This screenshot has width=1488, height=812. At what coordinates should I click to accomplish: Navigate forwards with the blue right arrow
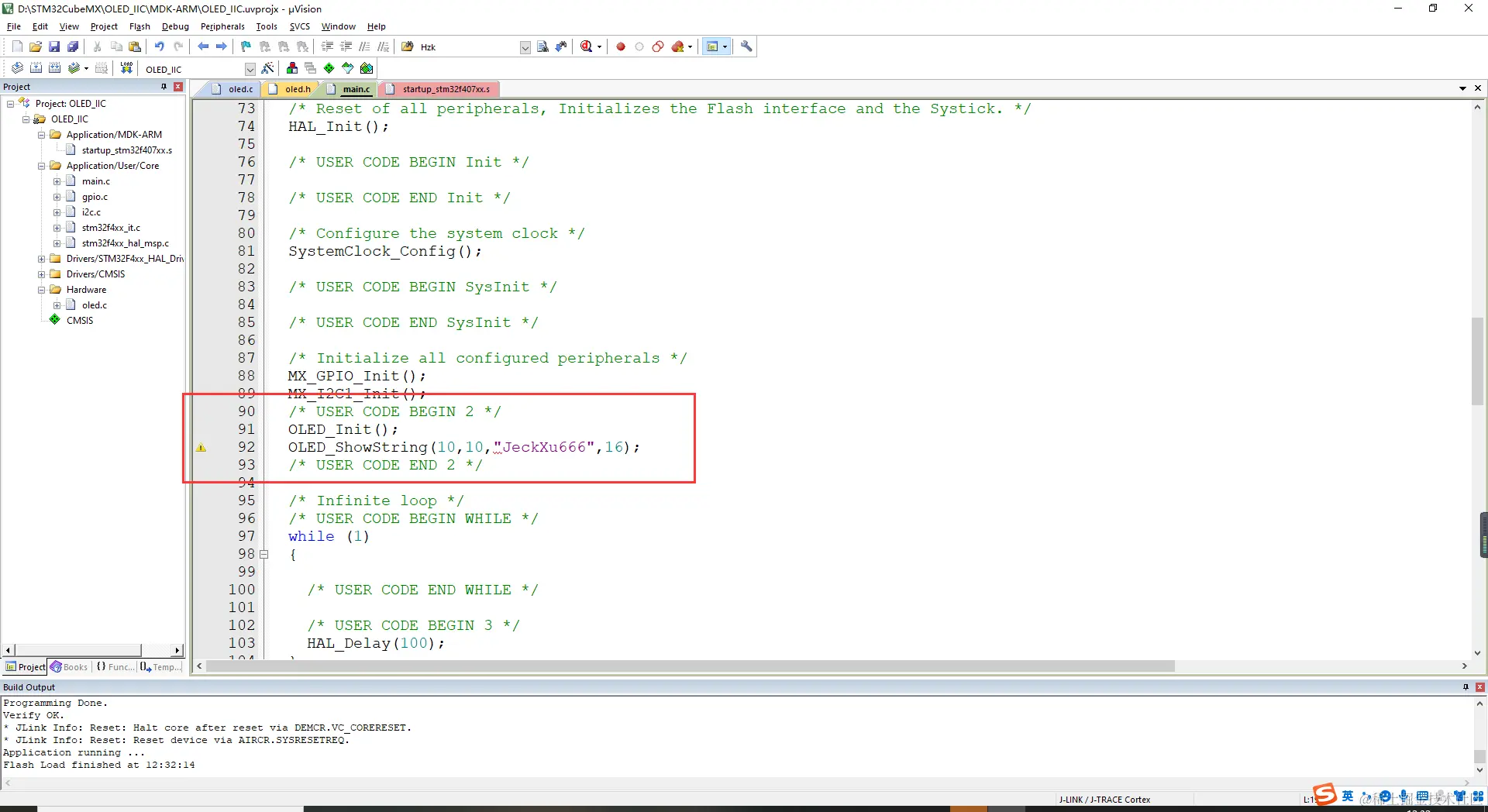click(x=222, y=46)
